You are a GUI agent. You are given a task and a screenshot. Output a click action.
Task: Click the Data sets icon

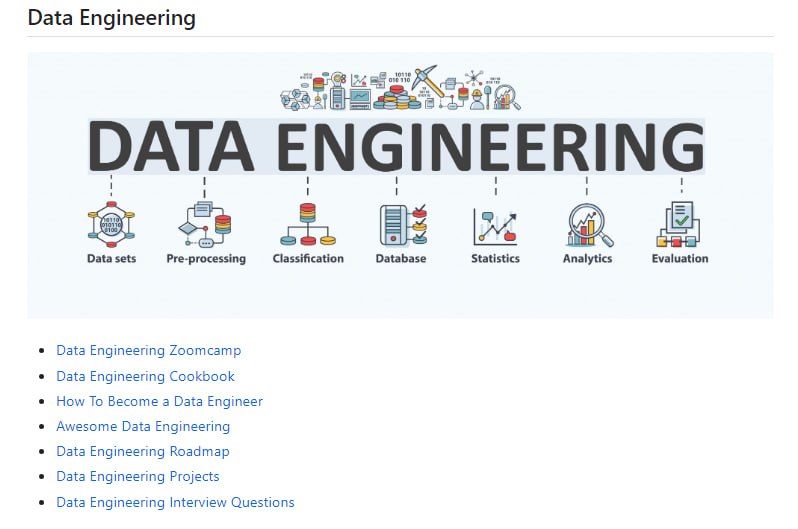111,224
